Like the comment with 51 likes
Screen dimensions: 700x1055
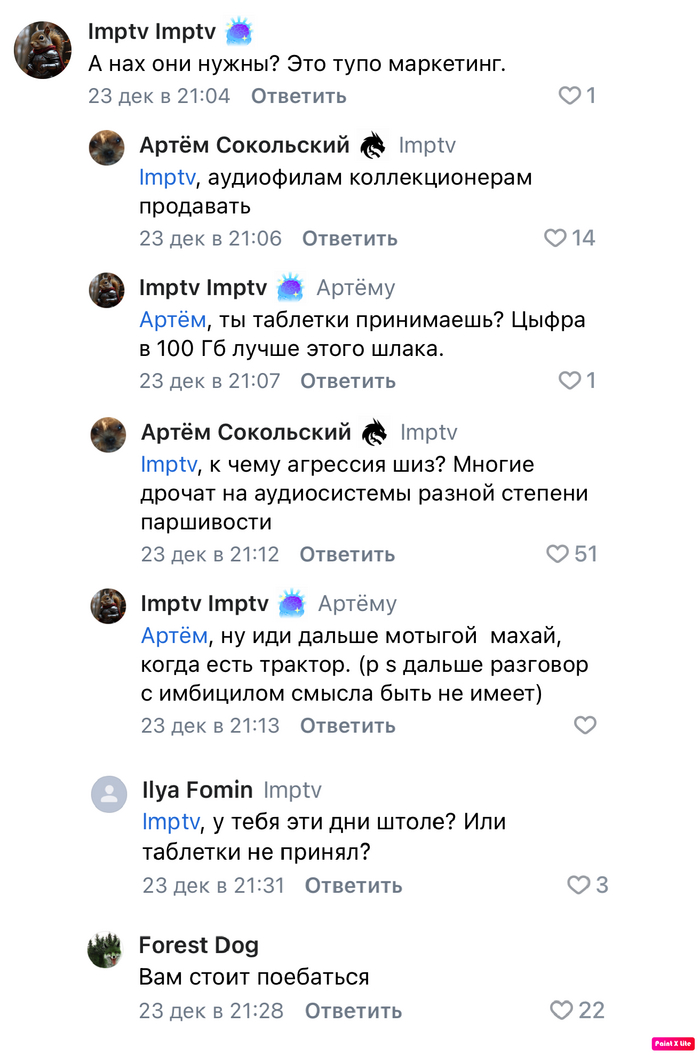pos(557,554)
